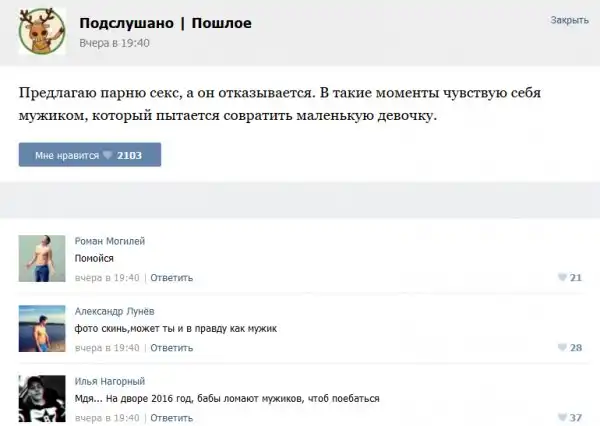This screenshot has width=600, height=426.
Task: Click the post timestamp Вчера в 19:40
Action: point(114,43)
